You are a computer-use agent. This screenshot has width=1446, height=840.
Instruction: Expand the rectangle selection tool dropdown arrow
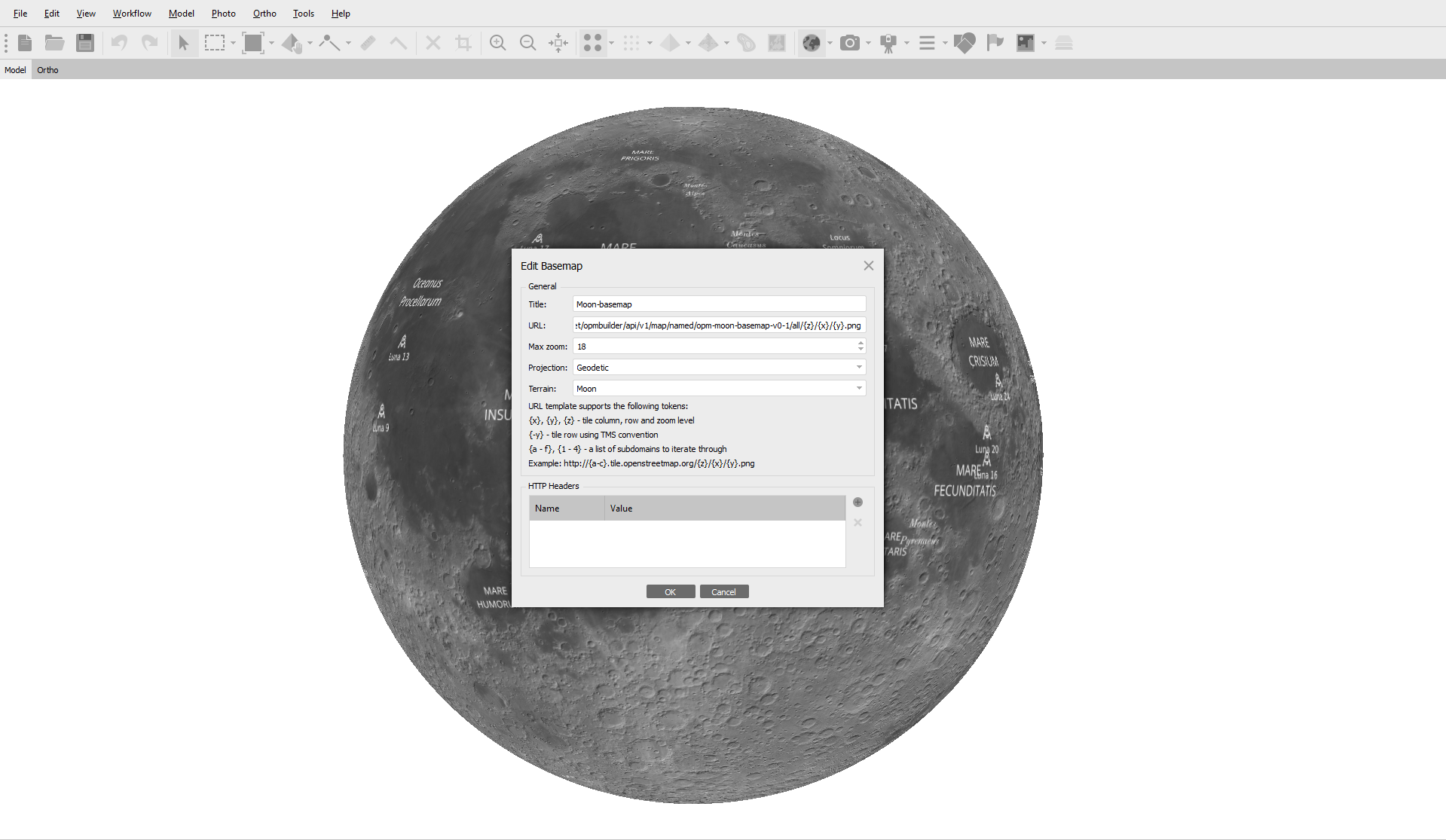(x=233, y=43)
